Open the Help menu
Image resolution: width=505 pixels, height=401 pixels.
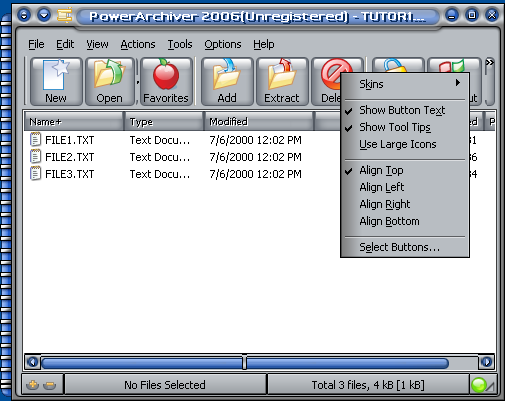point(263,44)
